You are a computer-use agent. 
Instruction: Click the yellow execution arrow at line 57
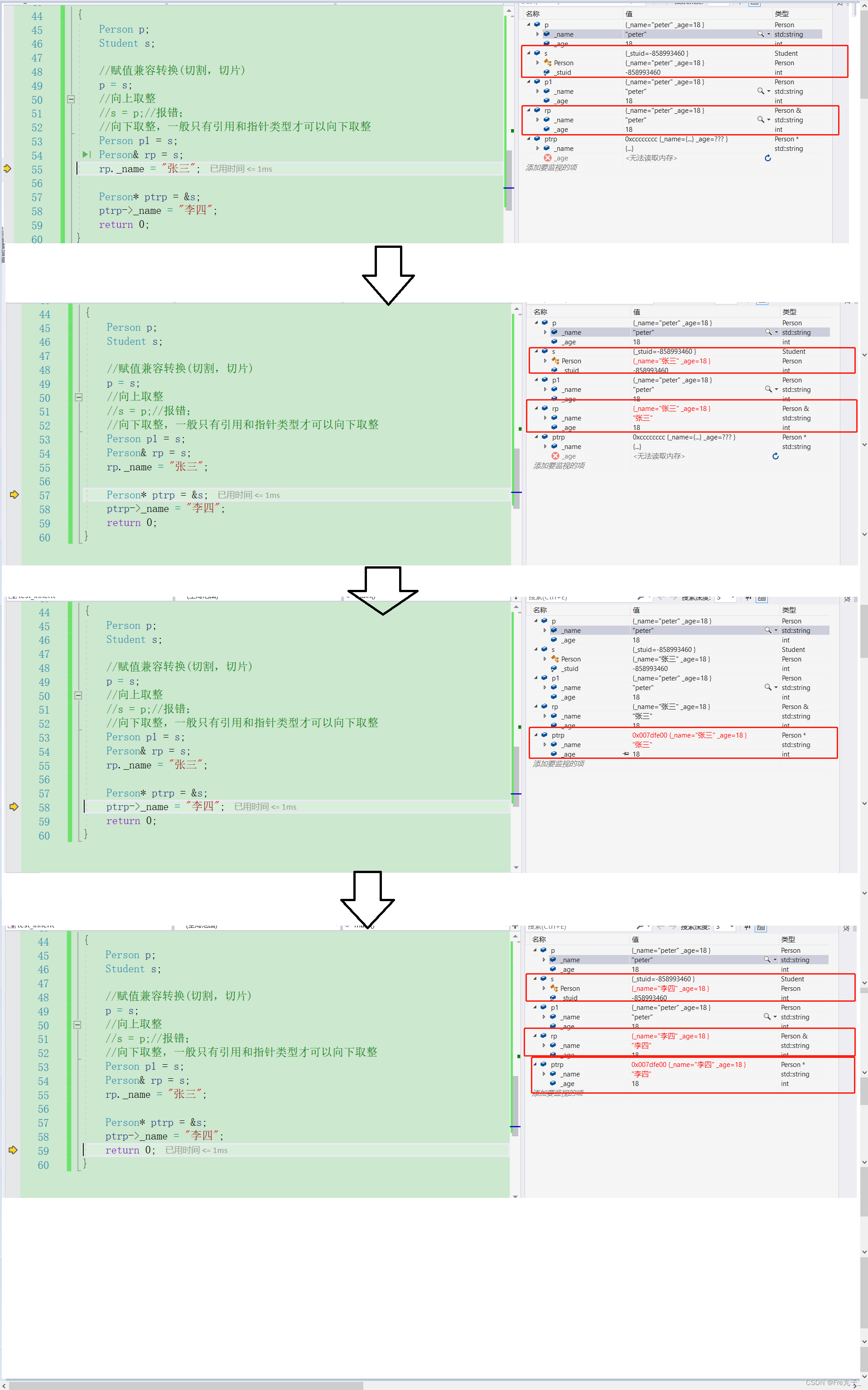(14, 495)
